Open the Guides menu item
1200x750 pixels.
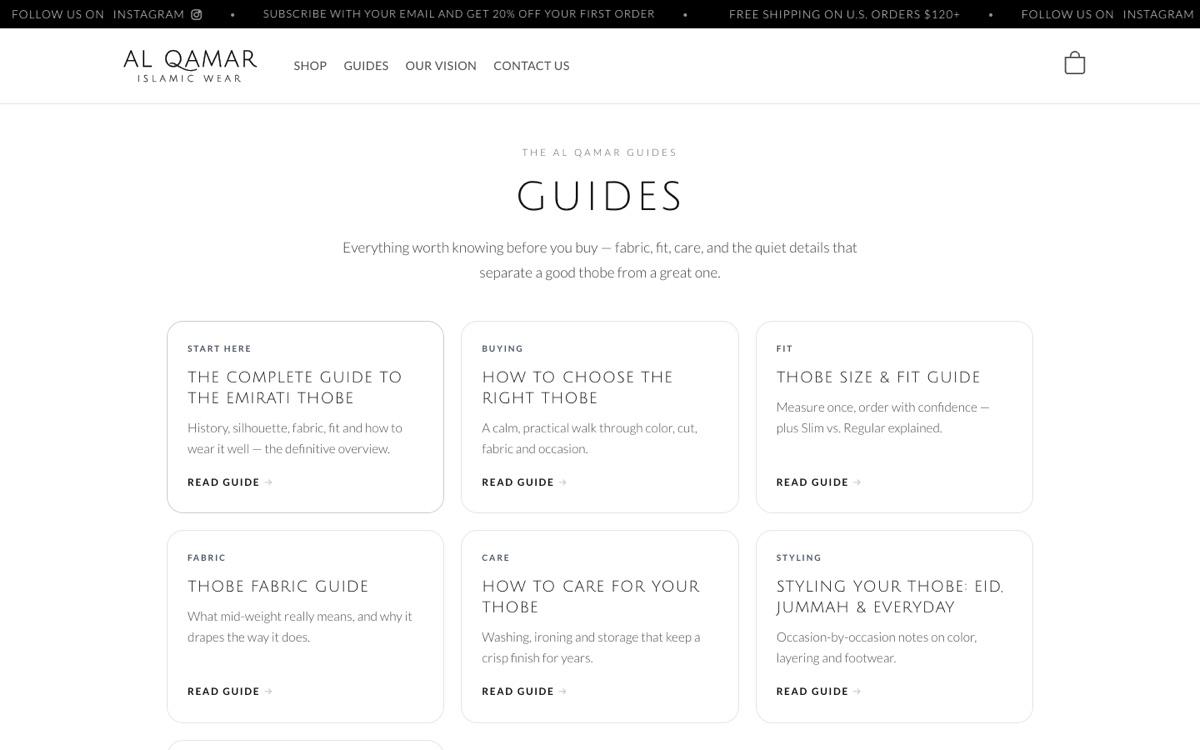click(366, 66)
